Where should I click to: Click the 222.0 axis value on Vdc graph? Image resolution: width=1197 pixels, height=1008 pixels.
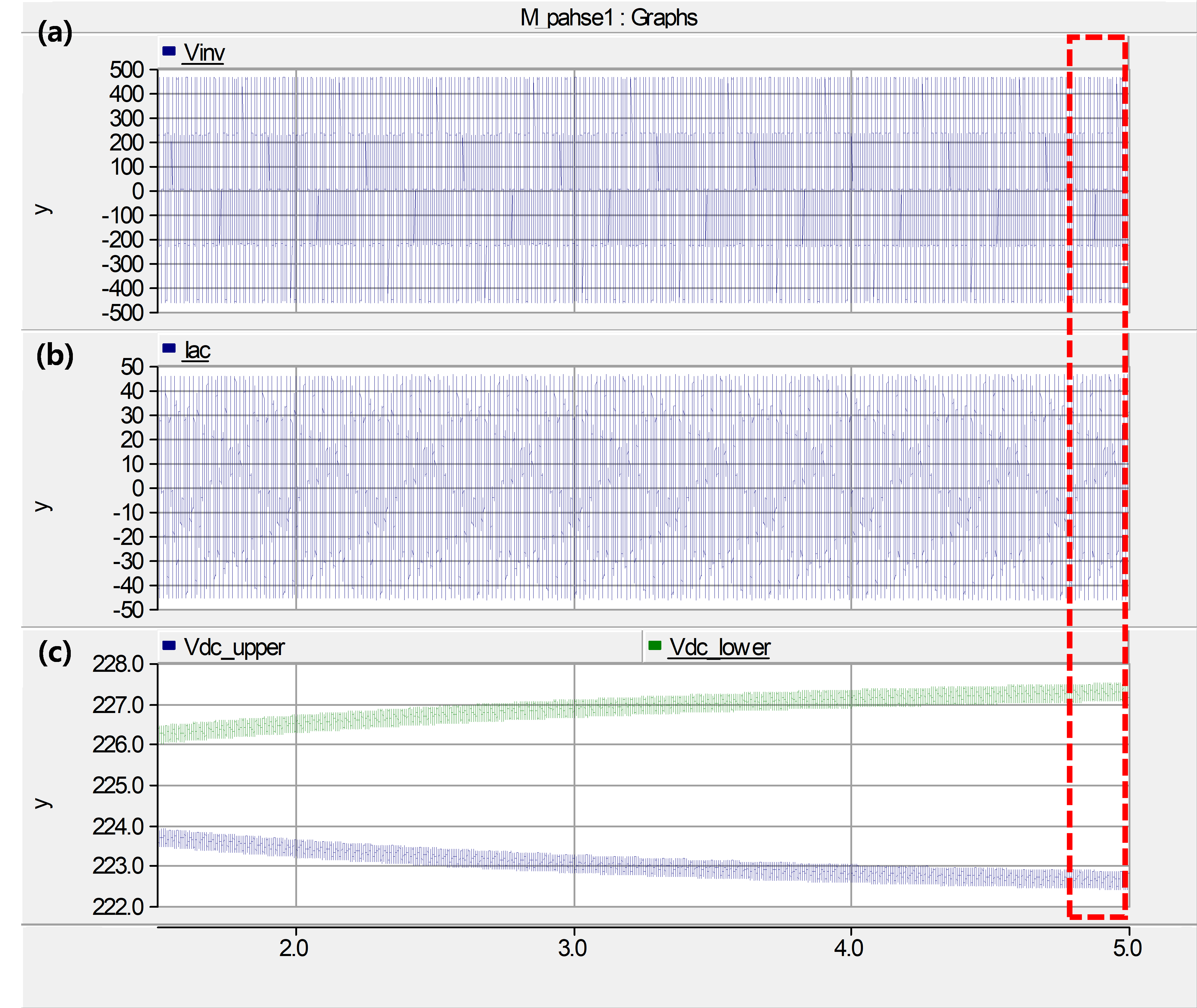118,907
